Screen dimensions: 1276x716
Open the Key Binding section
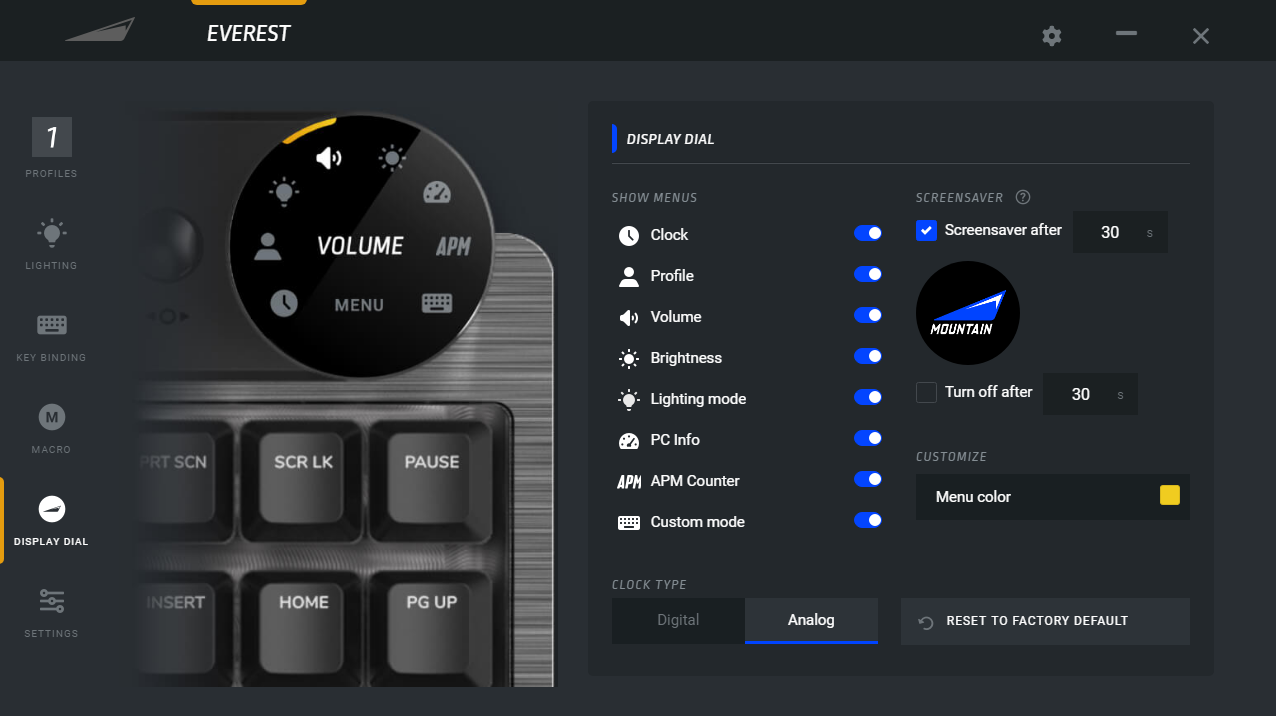point(51,335)
